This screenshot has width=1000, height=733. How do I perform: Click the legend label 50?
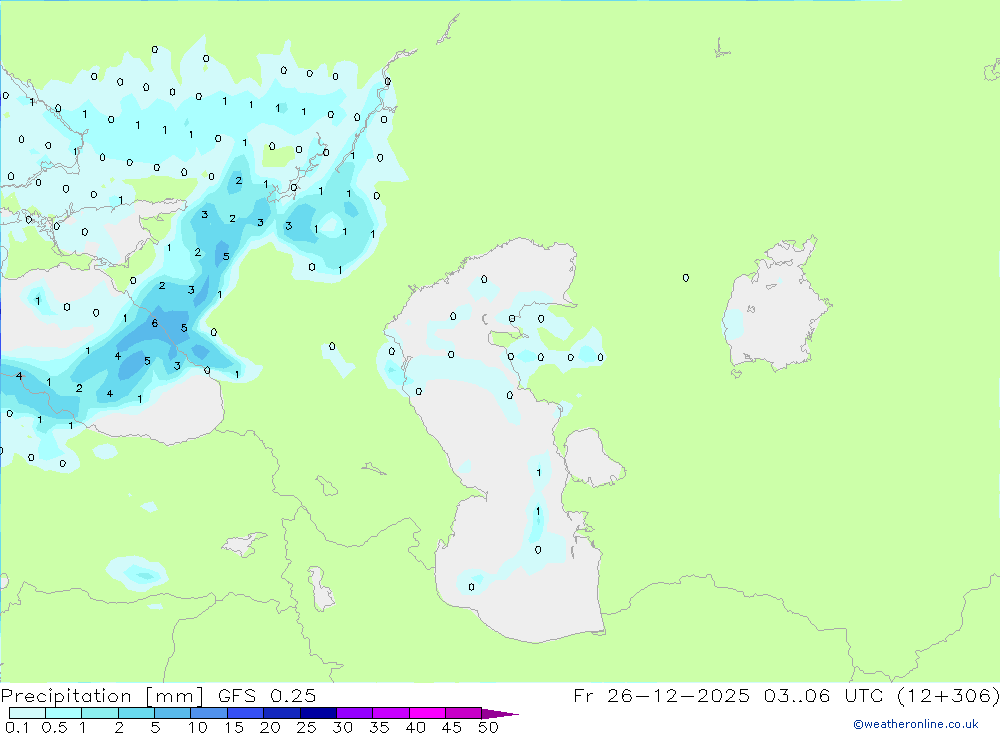coord(488,727)
